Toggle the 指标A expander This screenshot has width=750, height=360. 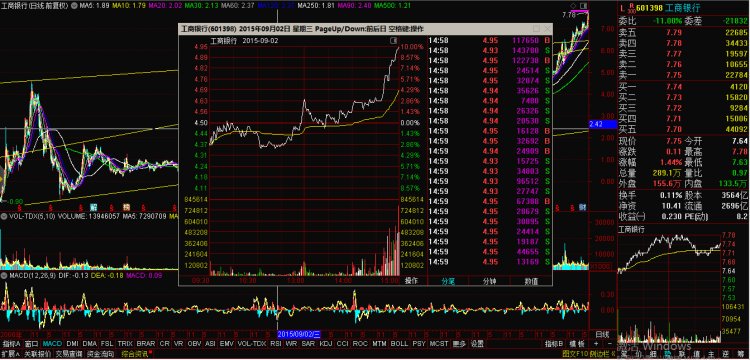11,344
